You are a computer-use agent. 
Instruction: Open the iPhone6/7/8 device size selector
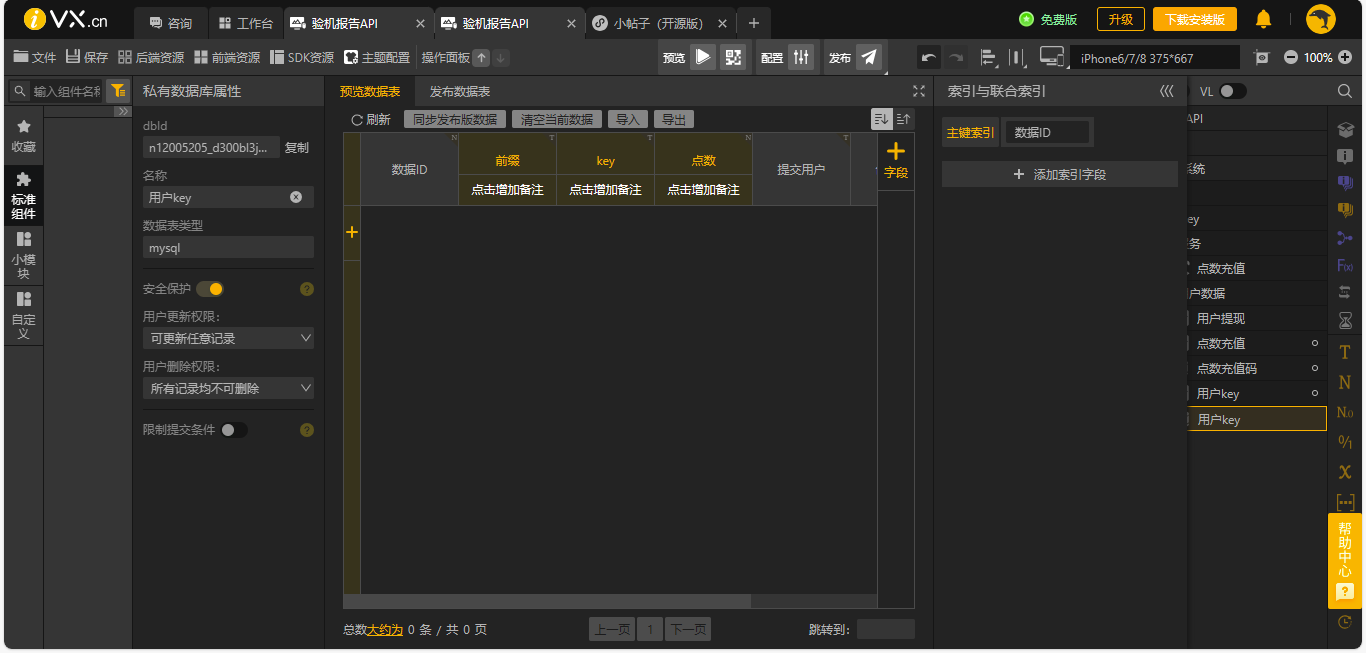[1154, 58]
